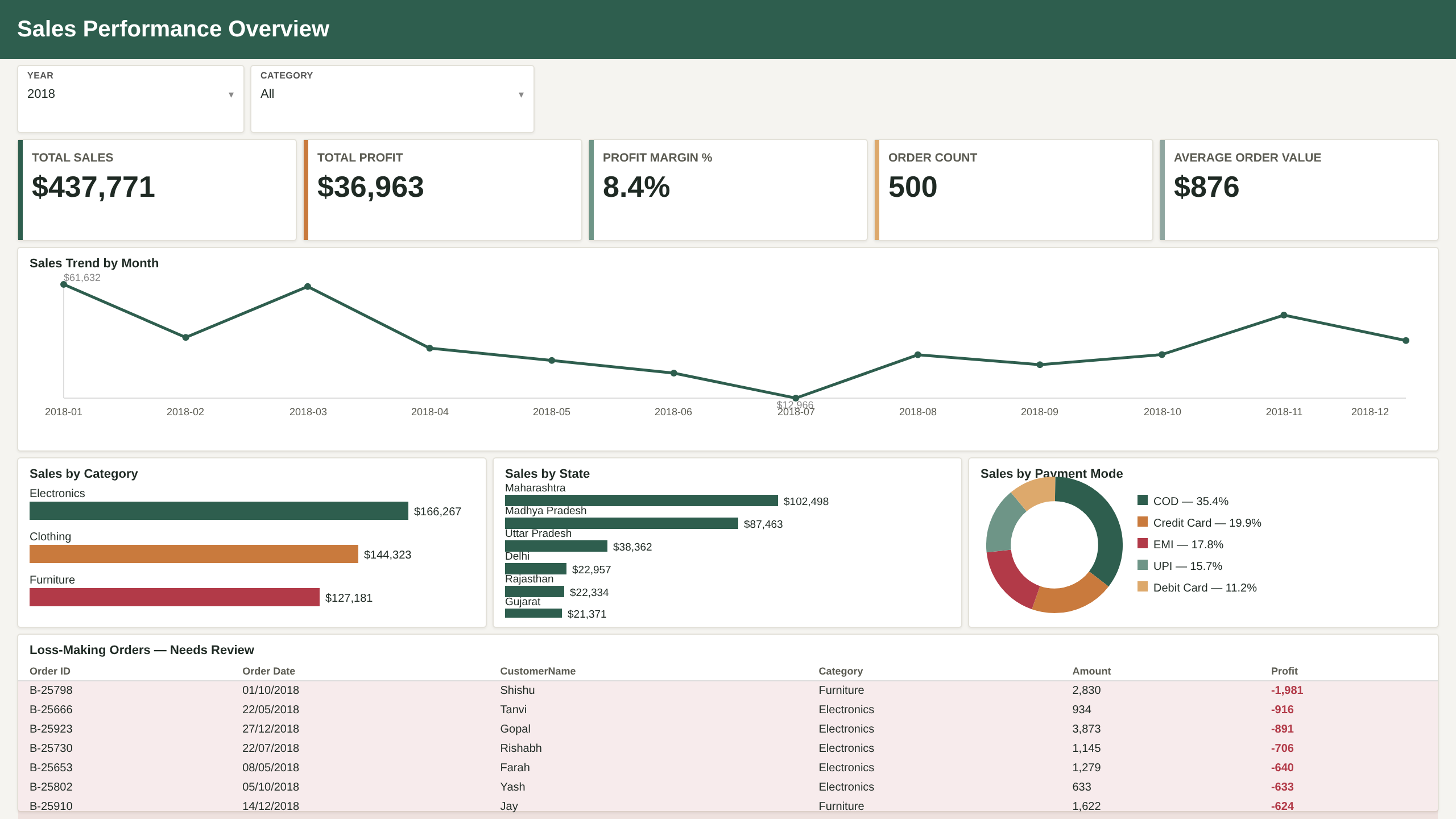Click order ID B-25653
The height and width of the screenshot is (819, 1456).
click(51, 767)
